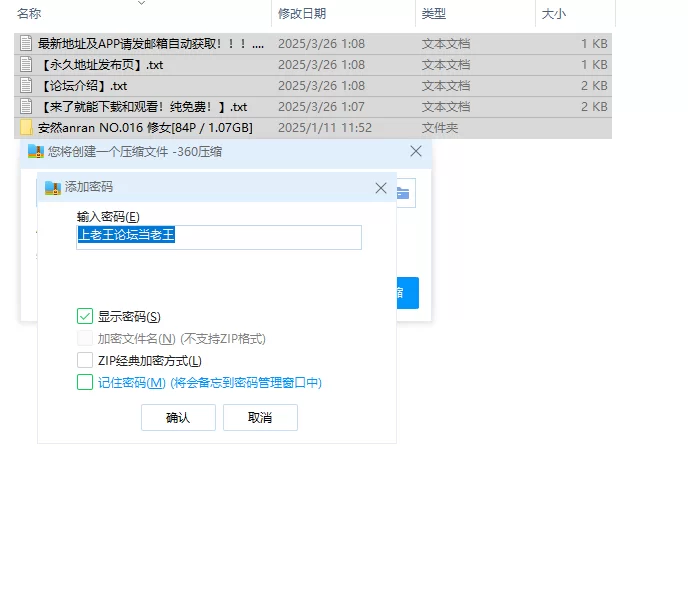Click the browse folder icon behind the password dialog
This screenshot has width=688, height=613.
pos(403,193)
